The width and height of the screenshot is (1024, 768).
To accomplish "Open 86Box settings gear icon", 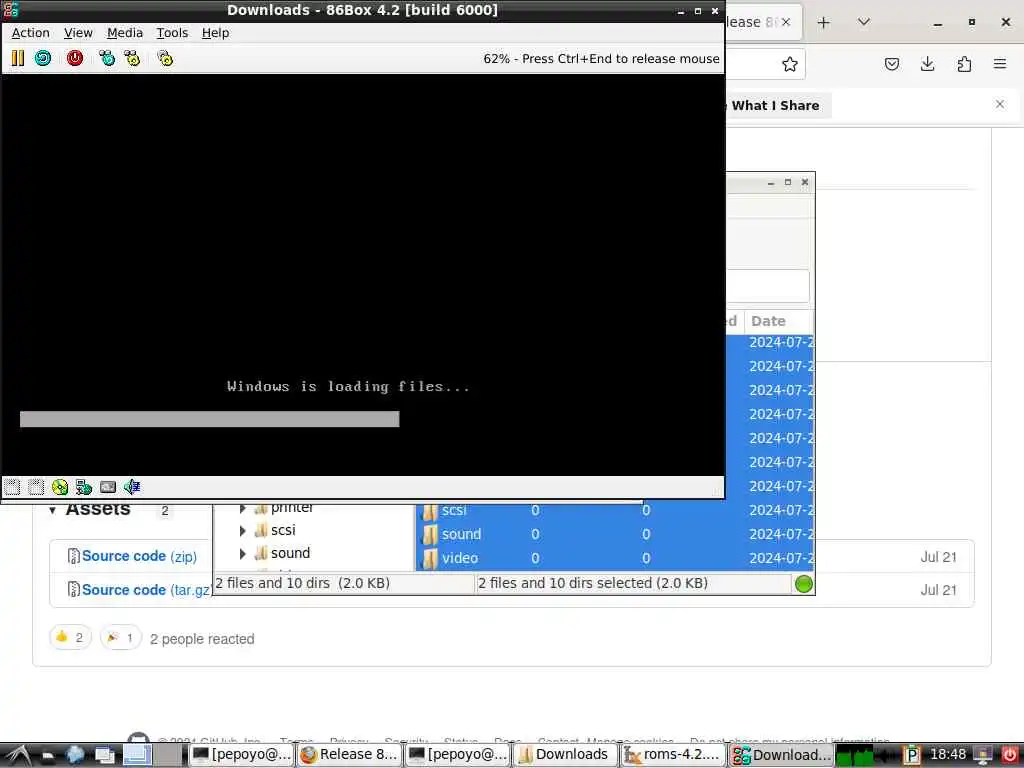I will tap(165, 58).
